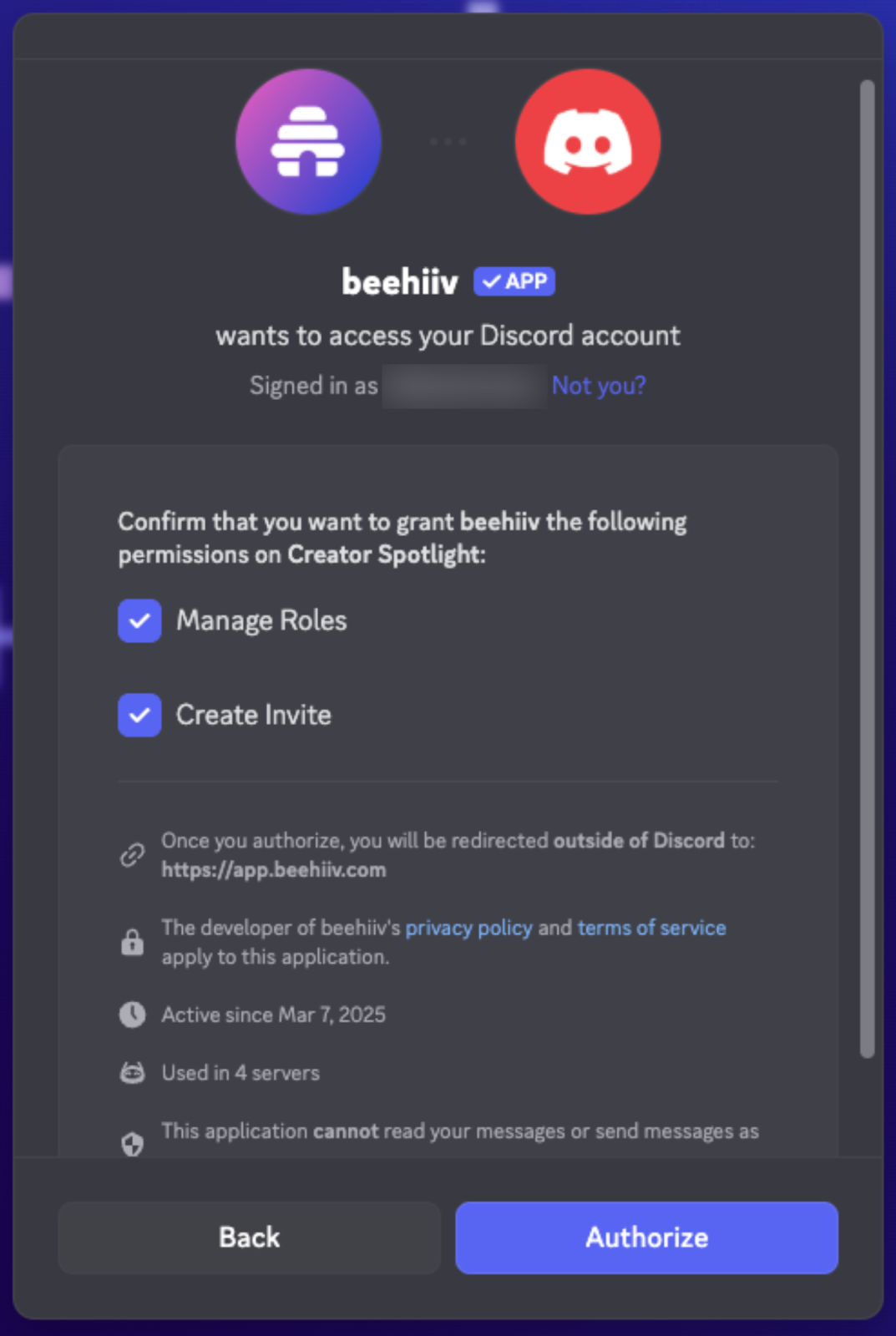Click the robot icon beside Used in servers
The height and width of the screenshot is (1336, 896).
click(x=132, y=1073)
